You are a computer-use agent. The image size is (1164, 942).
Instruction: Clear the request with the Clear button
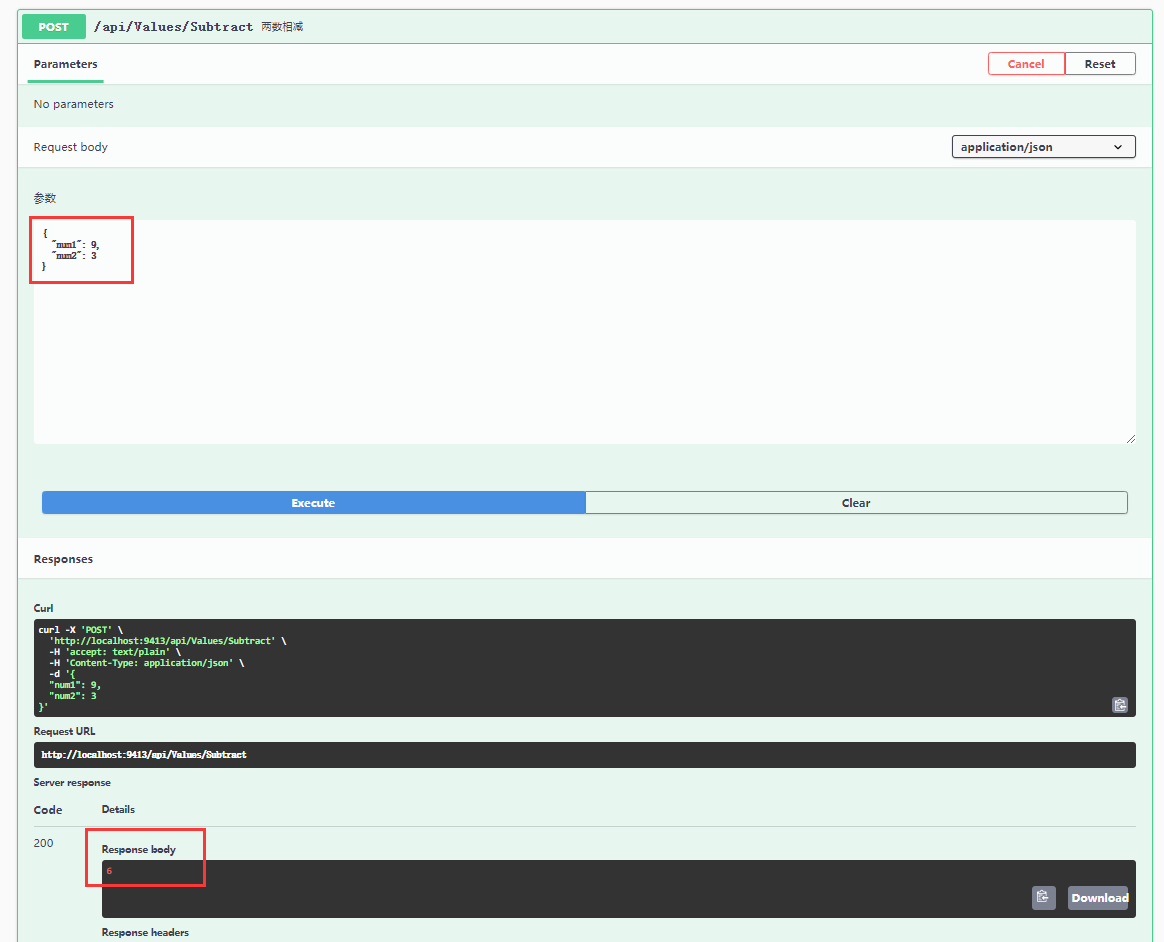click(856, 502)
